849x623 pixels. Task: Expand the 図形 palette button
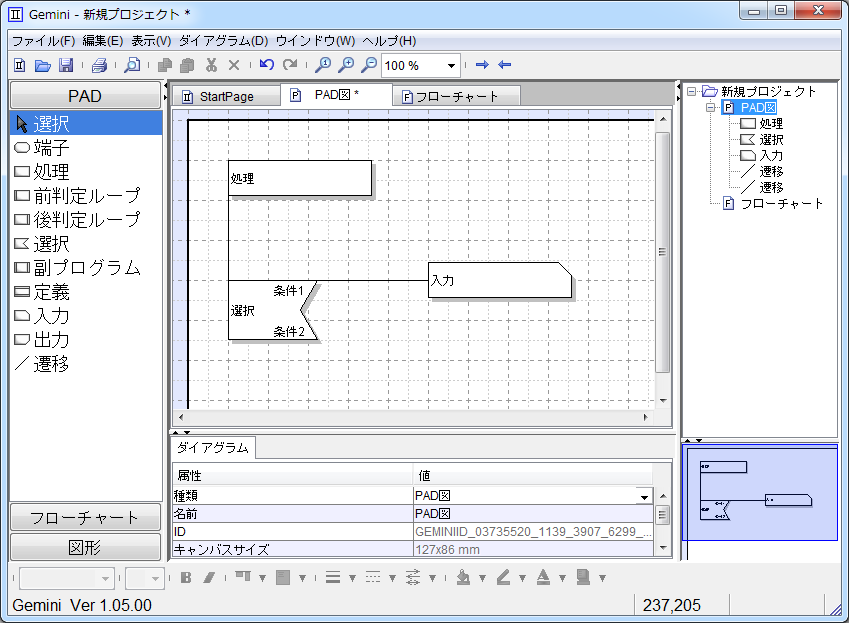click(85, 547)
